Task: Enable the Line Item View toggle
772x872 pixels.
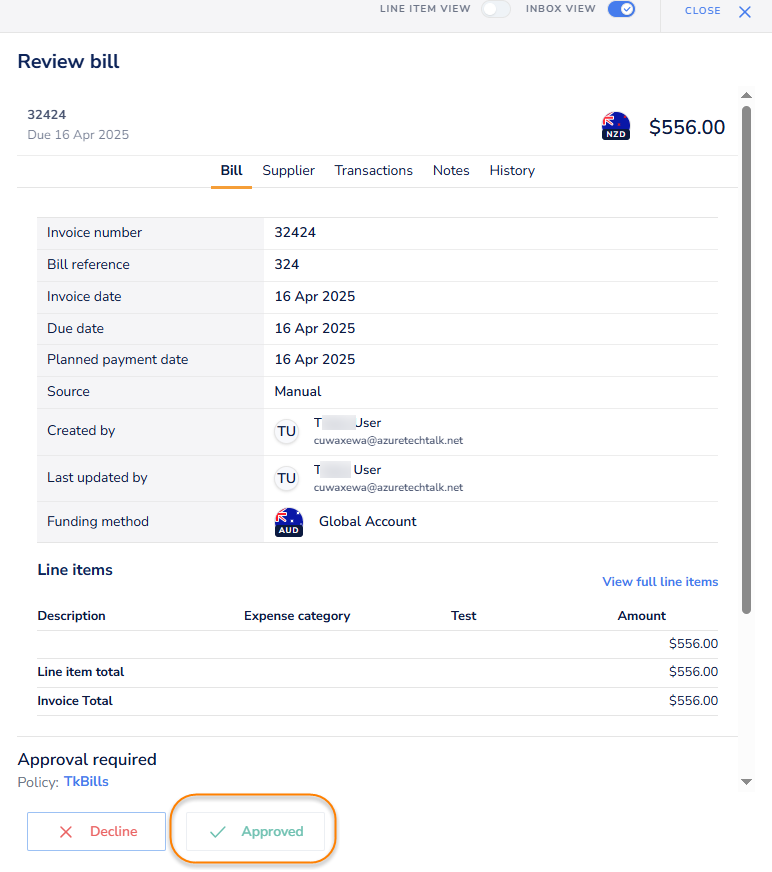Action: click(x=496, y=9)
